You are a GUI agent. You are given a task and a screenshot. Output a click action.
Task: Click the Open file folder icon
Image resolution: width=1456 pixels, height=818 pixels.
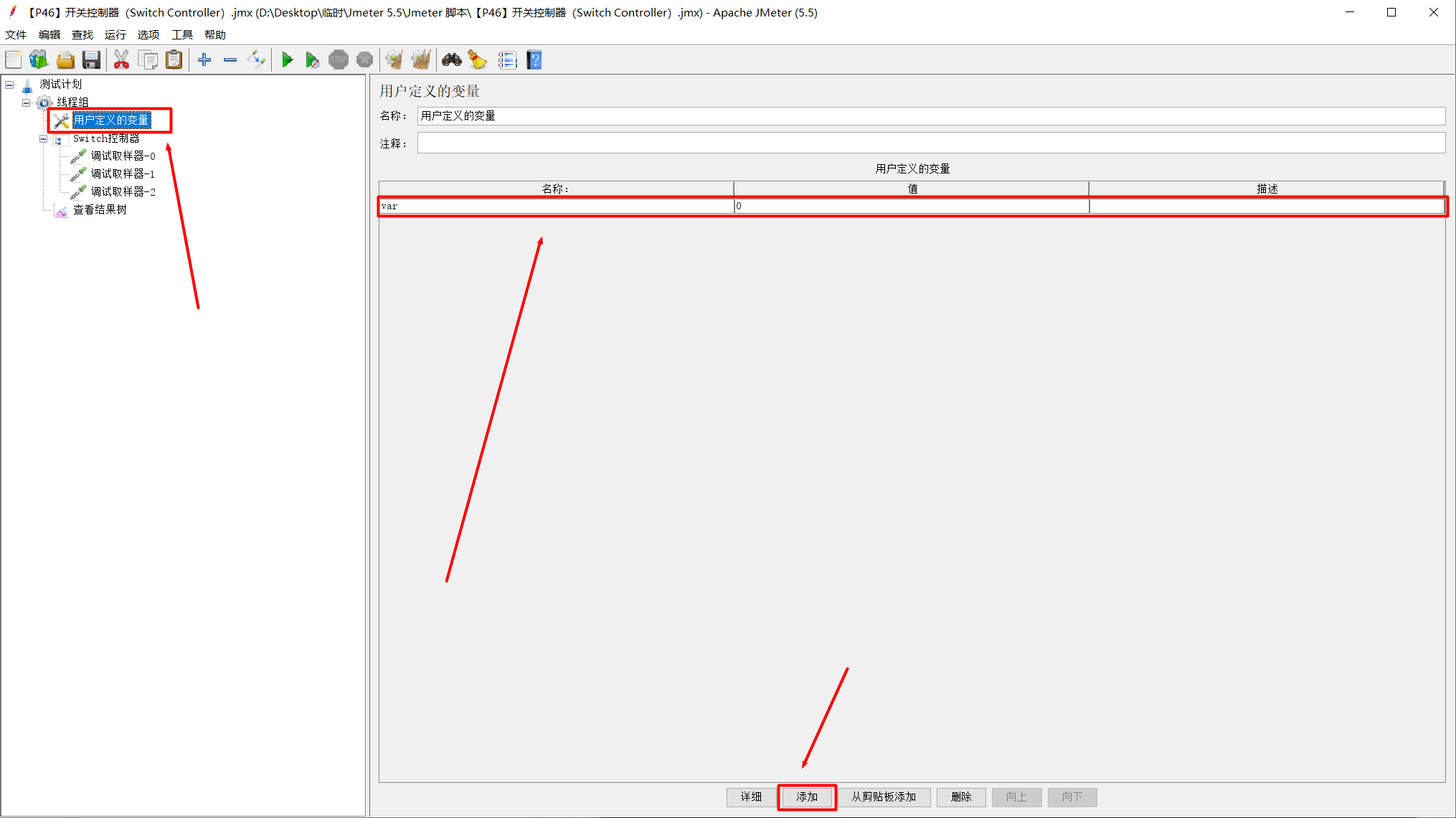(65, 60)
